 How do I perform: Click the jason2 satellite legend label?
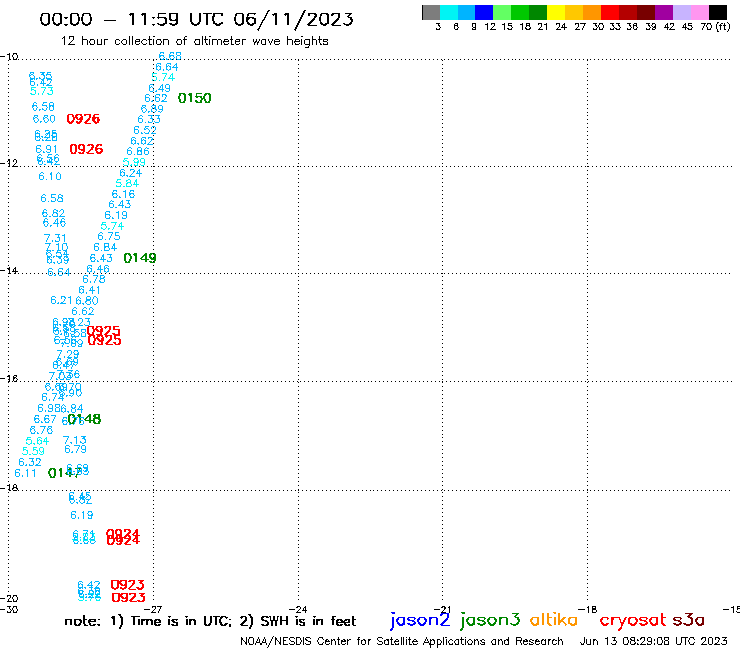(420, 620)
